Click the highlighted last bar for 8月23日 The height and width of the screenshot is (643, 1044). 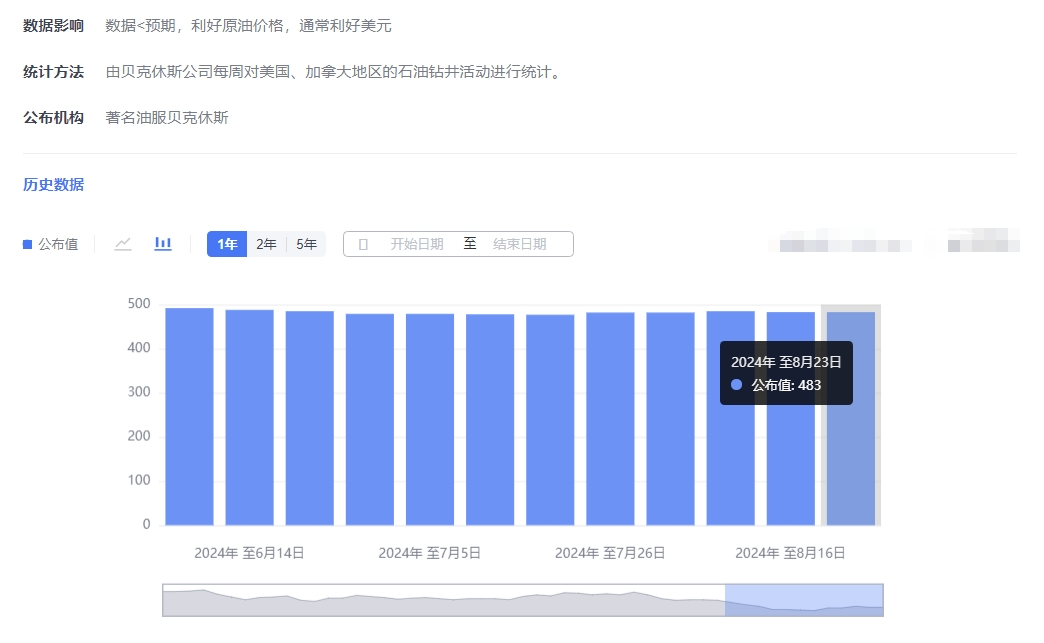pyautogui.click(x=850, y=419)
